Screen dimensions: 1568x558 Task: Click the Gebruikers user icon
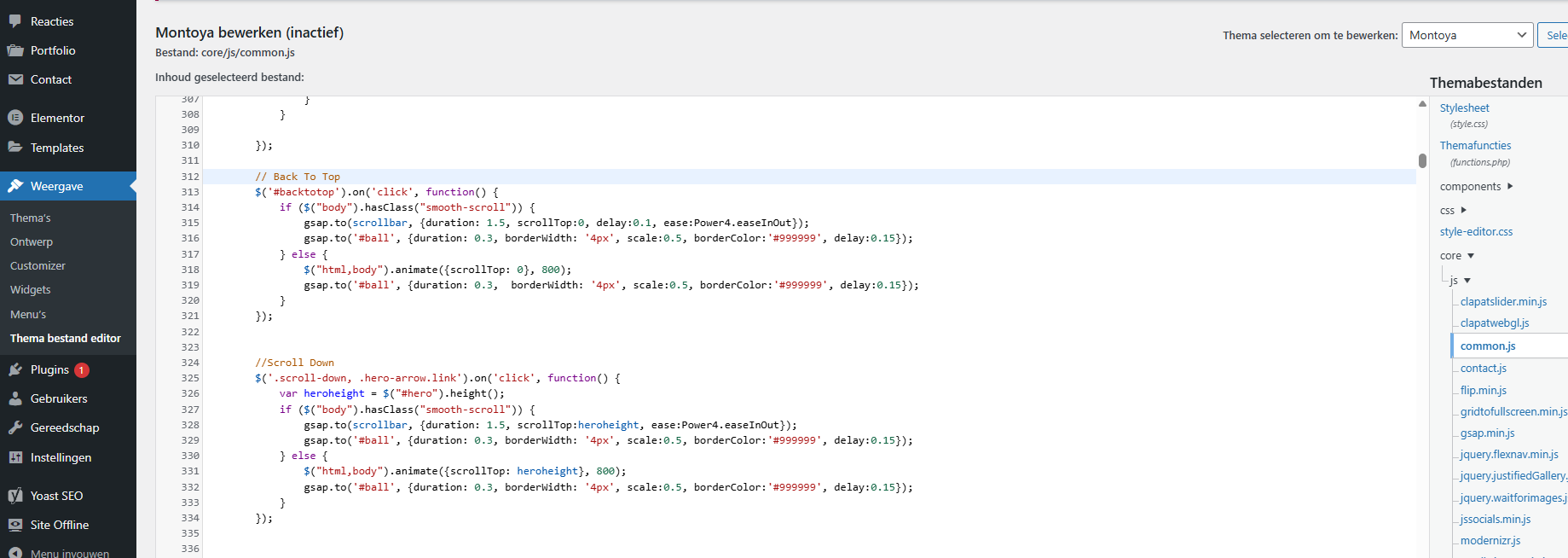coord(15,398)
